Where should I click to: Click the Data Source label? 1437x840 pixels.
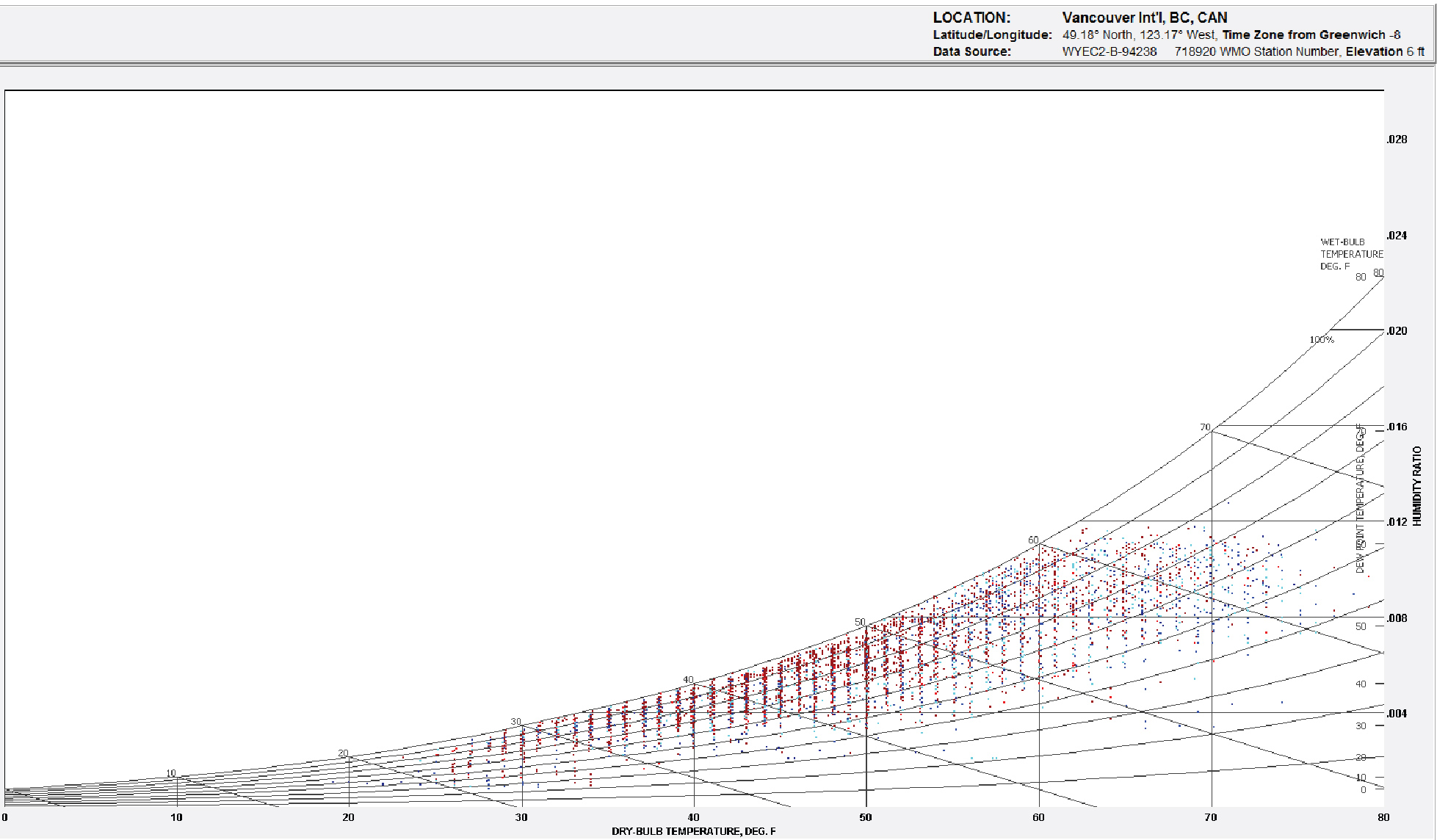point(971,51)
